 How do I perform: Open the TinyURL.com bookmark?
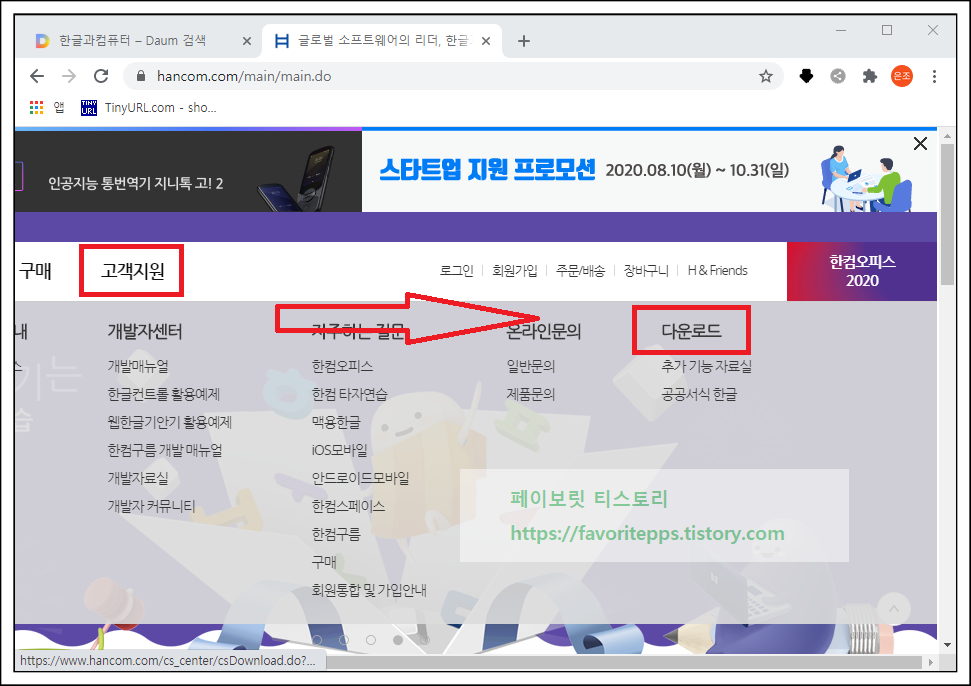pyautogui.click(x=149, y=108)
